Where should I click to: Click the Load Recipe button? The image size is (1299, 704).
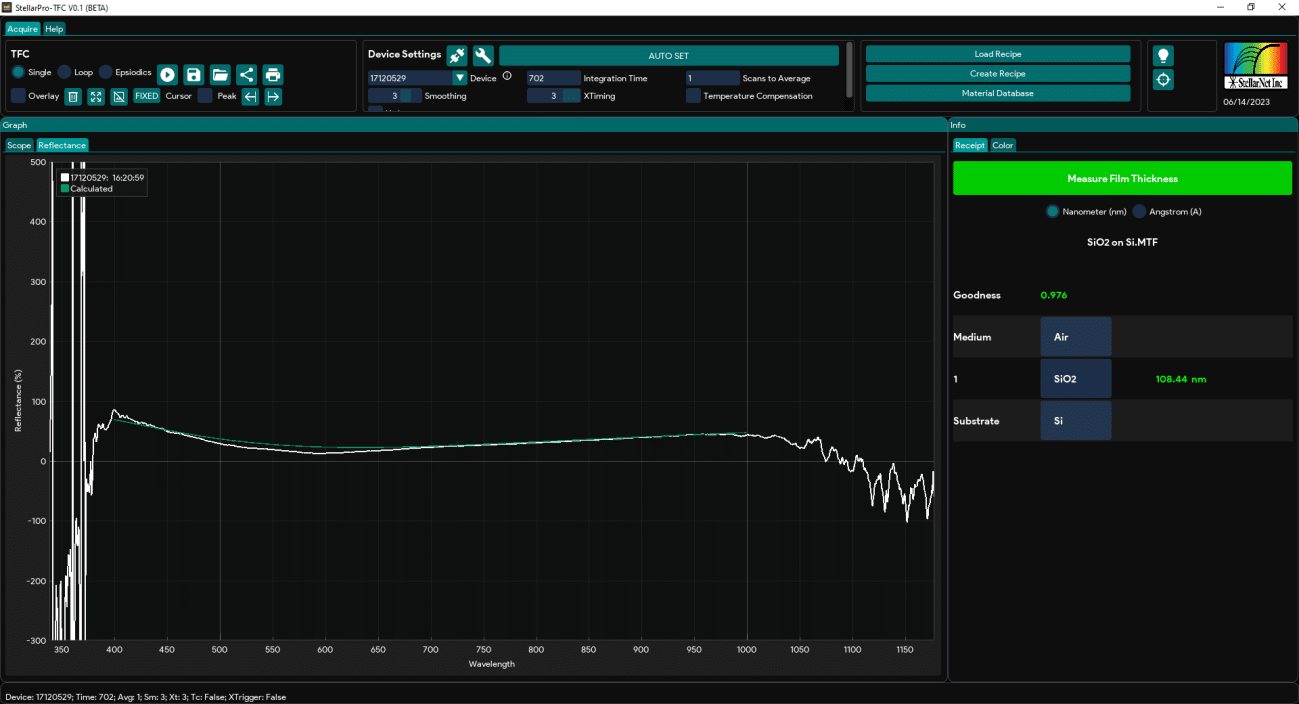pyautogui.click(x=998, y=54)
